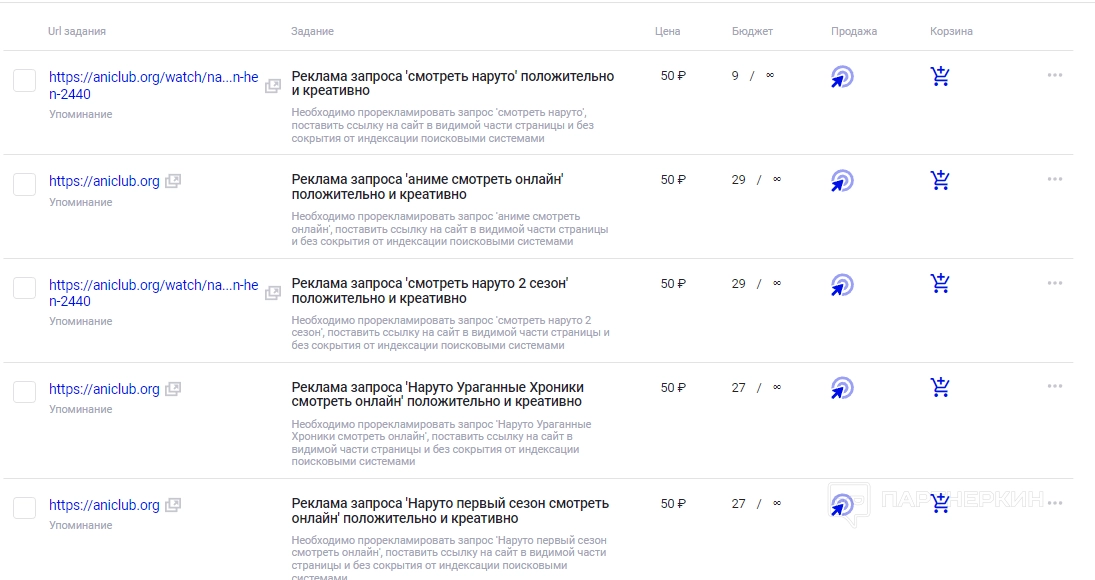Tick the checkbox for 'Наруто первый сезон' row
1095x580 pixels.
pyautogui.click(x=25, y=507)
